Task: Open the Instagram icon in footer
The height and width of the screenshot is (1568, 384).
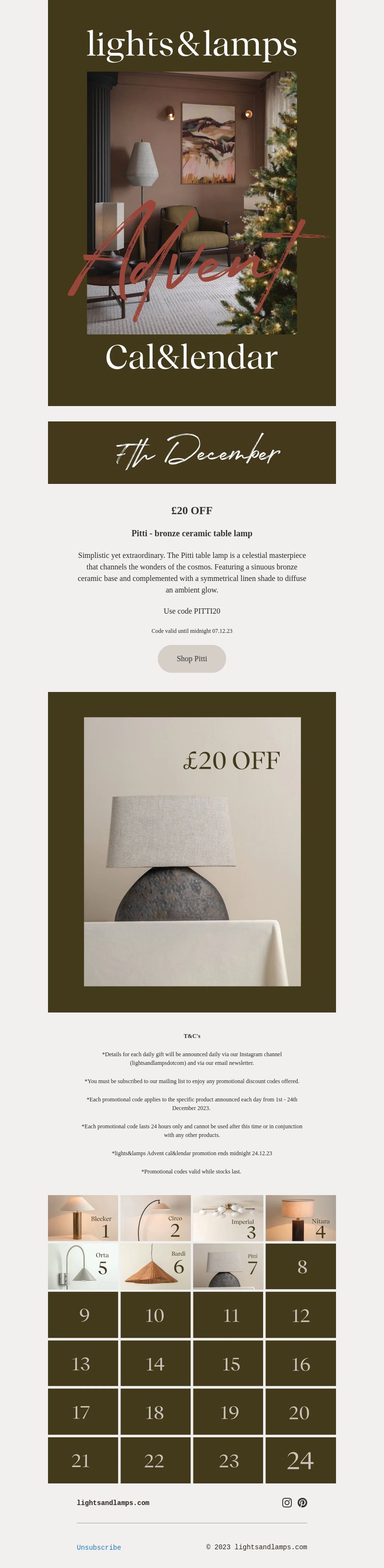Action: (287, 1502)
